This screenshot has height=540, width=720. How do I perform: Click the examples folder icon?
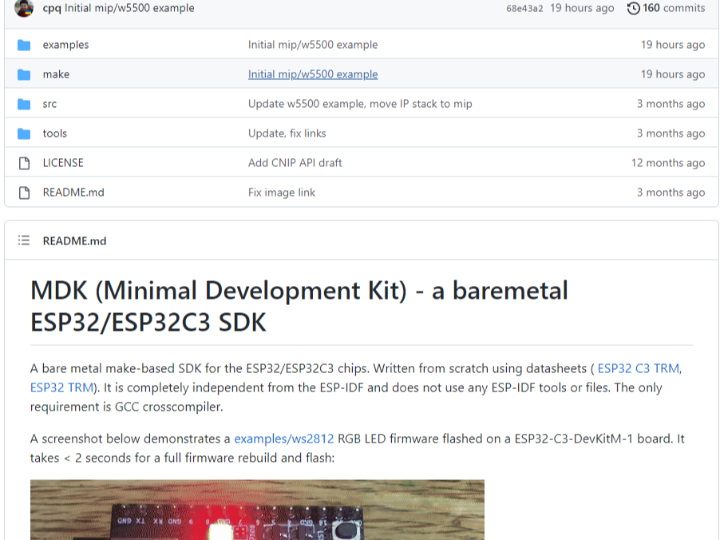click(24, 45)
